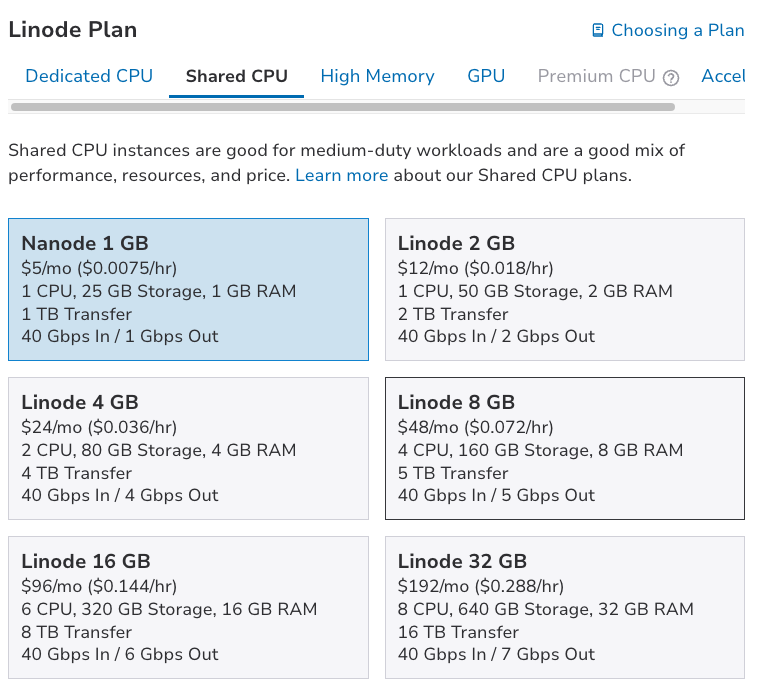Select the Shared CPU tab

pyautogui.click(x=237, y=76)
